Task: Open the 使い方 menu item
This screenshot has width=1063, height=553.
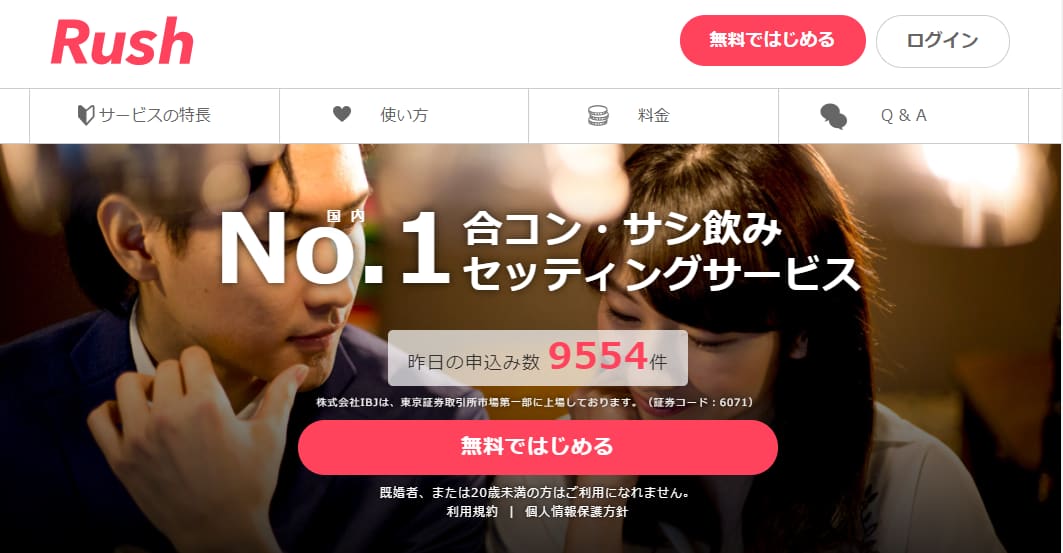Action: [x=404, y=116]
